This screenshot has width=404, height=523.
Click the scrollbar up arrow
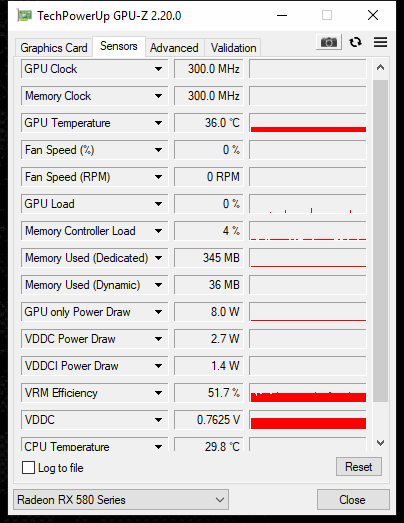(x=380, y=68)
